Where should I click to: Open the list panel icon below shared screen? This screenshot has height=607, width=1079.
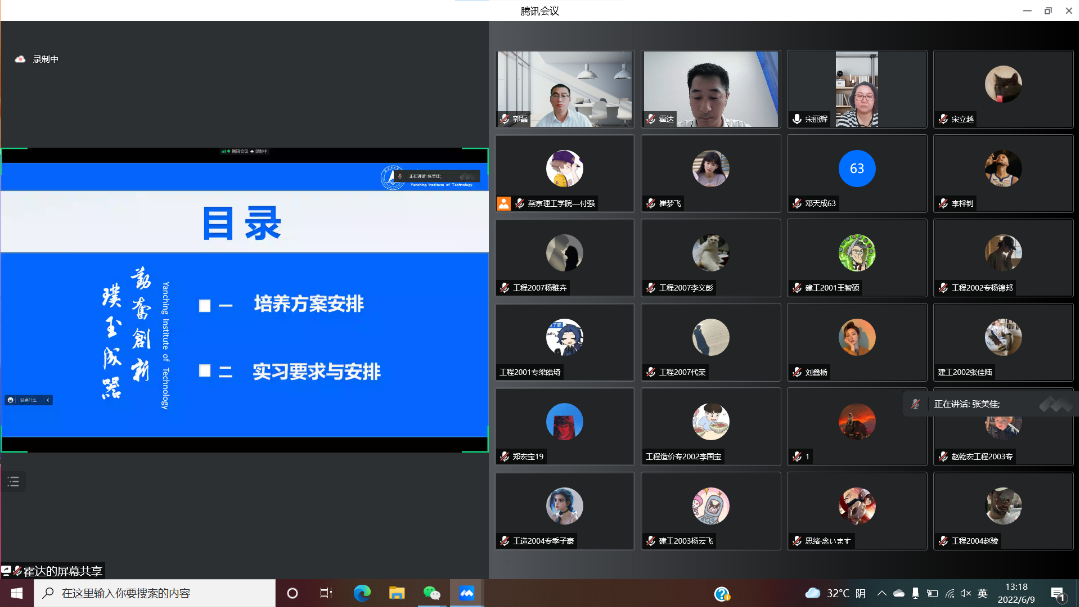13,482
